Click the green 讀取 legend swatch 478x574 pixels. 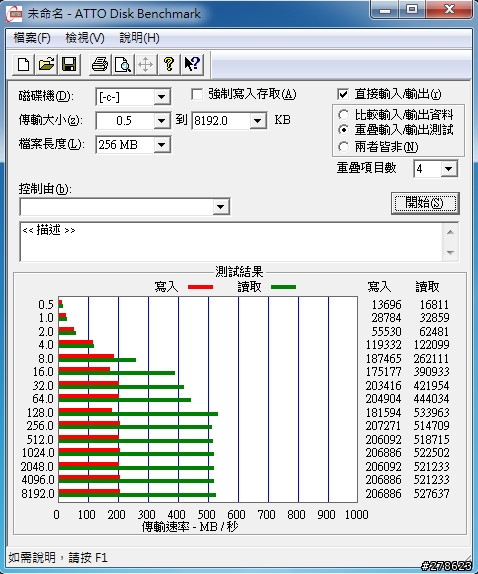tap(283, 287)
